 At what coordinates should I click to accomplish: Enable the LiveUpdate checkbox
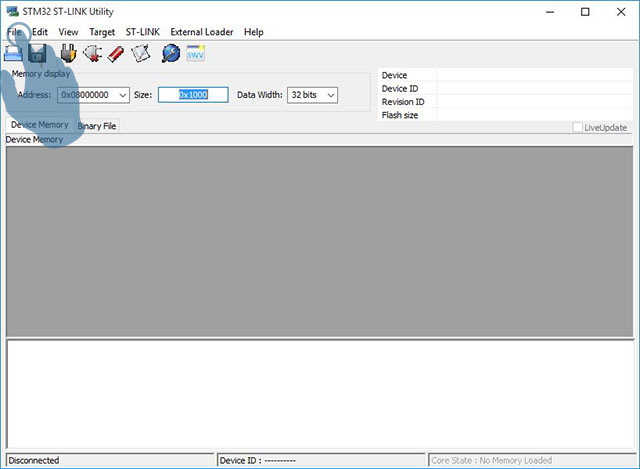click(x=579, y=128)
